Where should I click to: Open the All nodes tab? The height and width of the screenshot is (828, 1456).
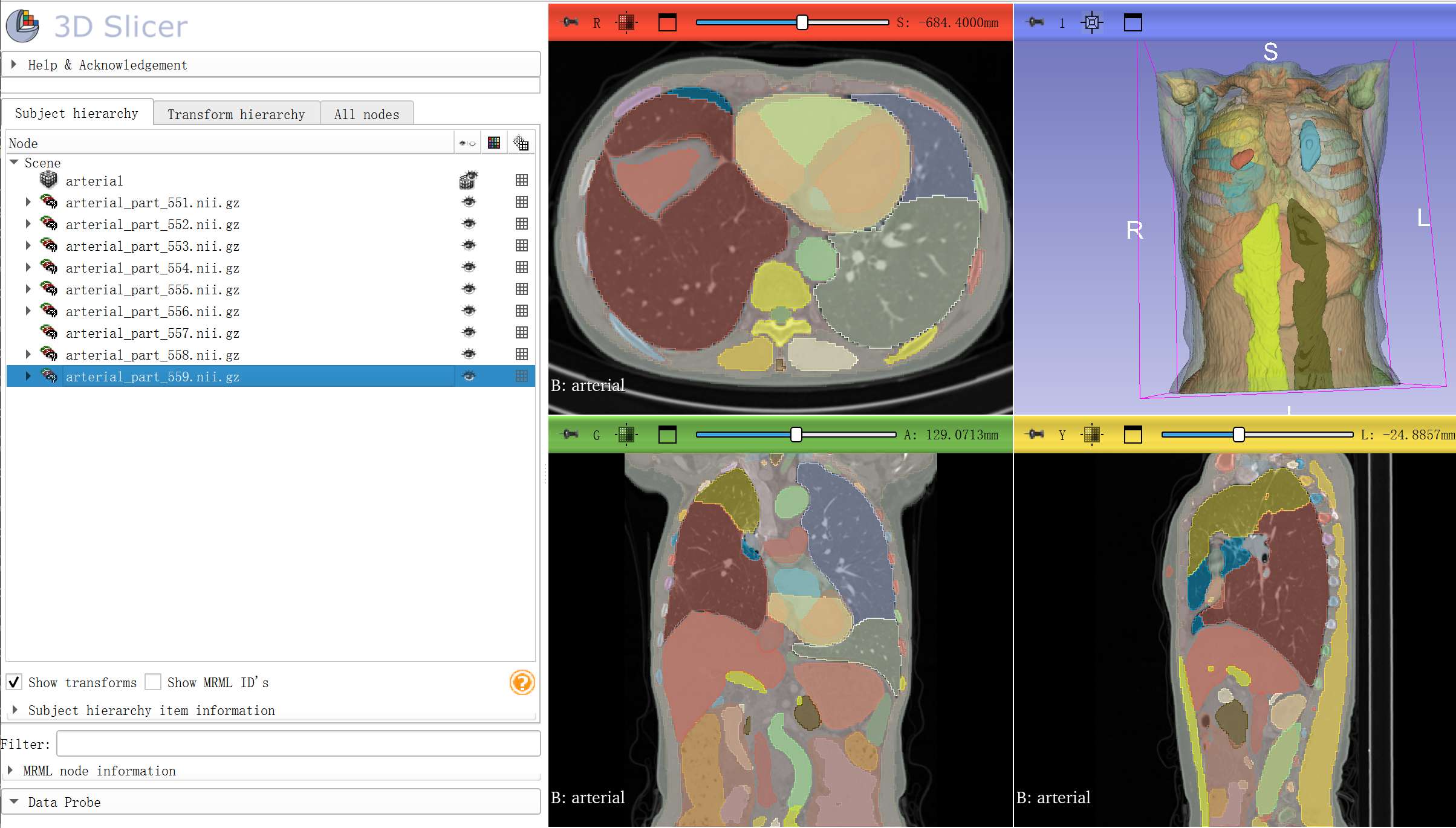point(366,114)
